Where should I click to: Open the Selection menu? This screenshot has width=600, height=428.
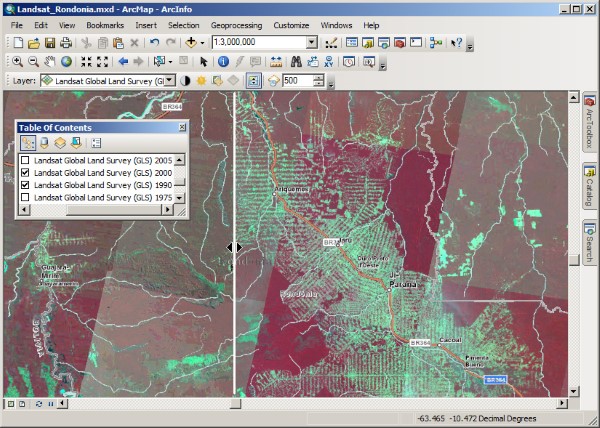(184, 25)
